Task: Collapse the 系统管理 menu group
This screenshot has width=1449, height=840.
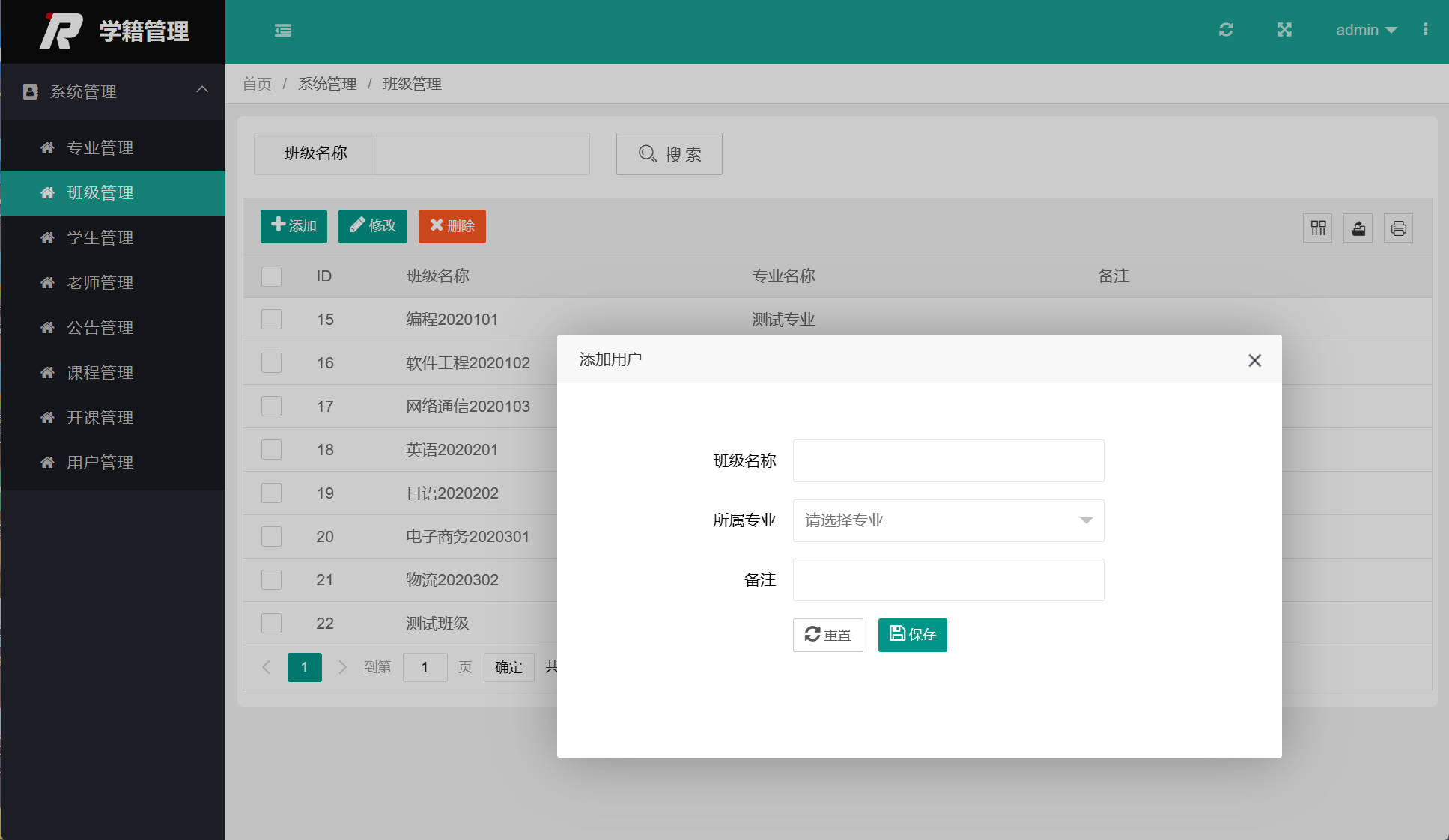Action: [112, 91]
